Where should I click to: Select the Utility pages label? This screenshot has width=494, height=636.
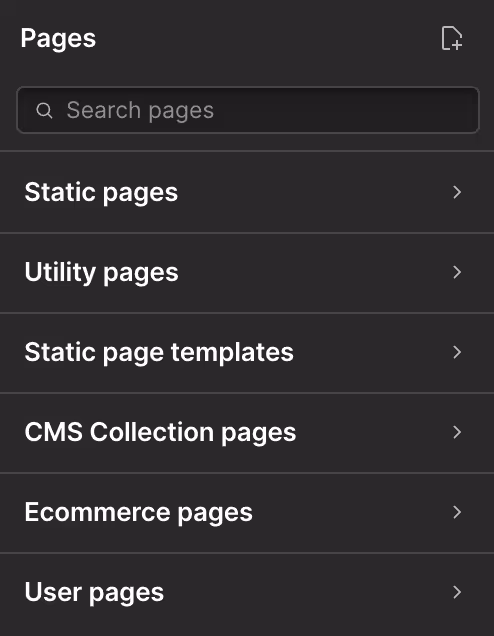[101, 273]
